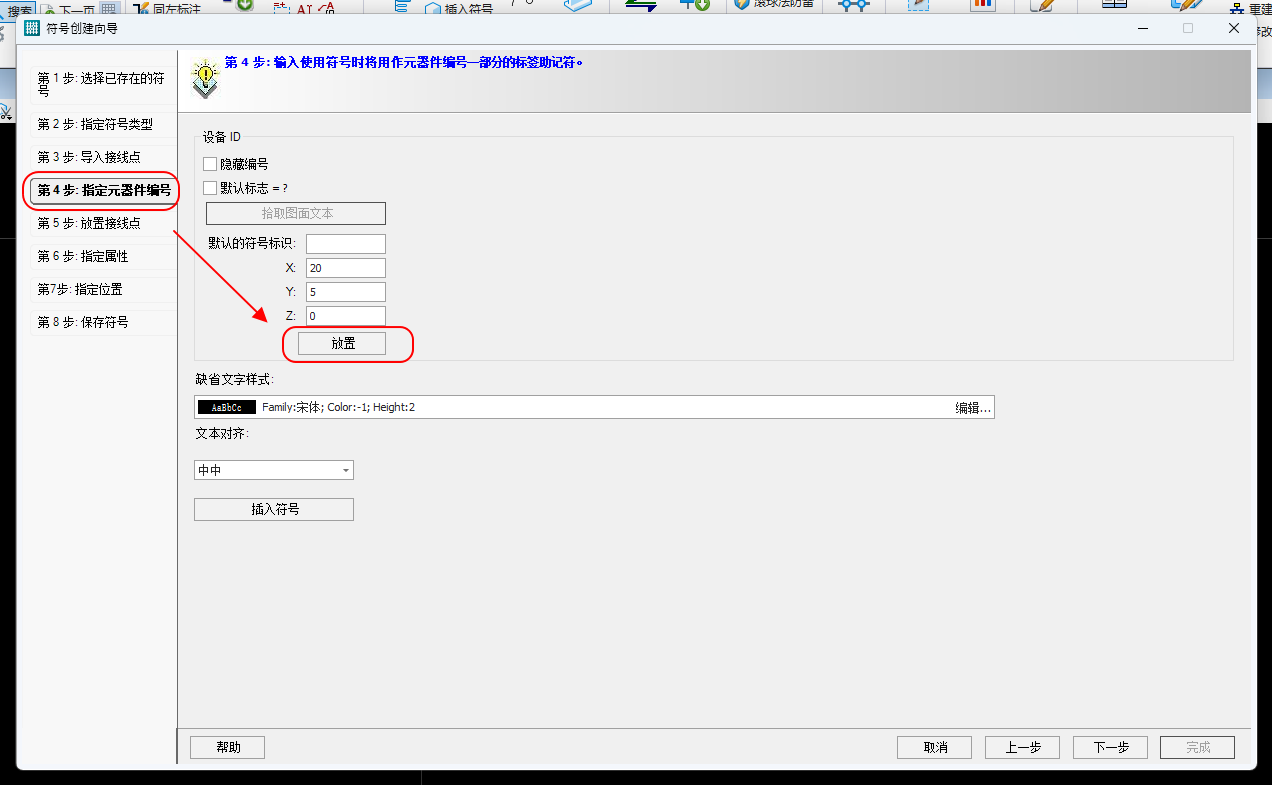Click the 插入符号 button in the wizard

pyautogui.click(x=274, y=509)
